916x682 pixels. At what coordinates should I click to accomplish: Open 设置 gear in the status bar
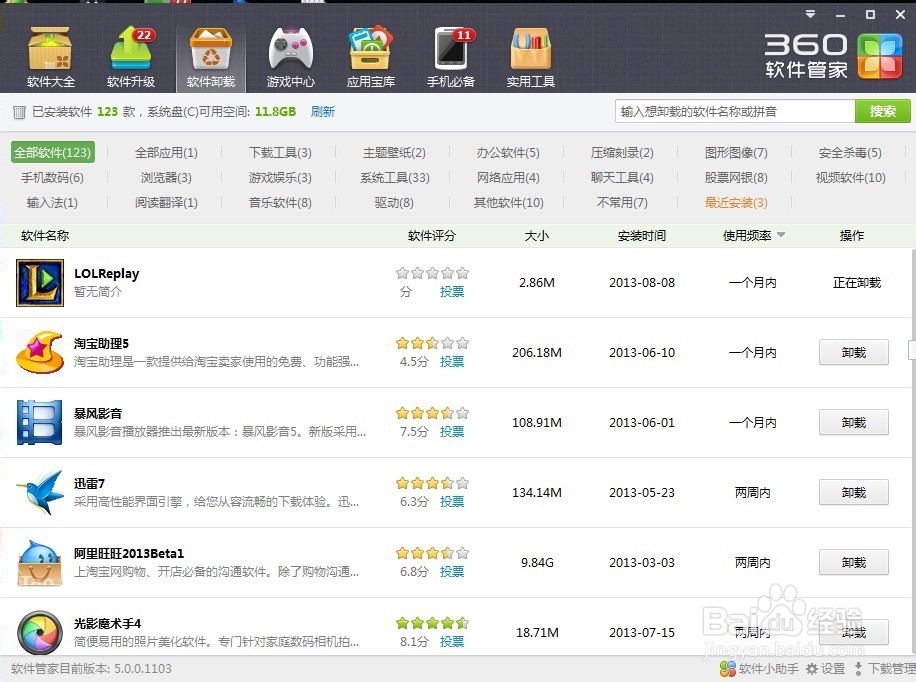click(825, 669)
